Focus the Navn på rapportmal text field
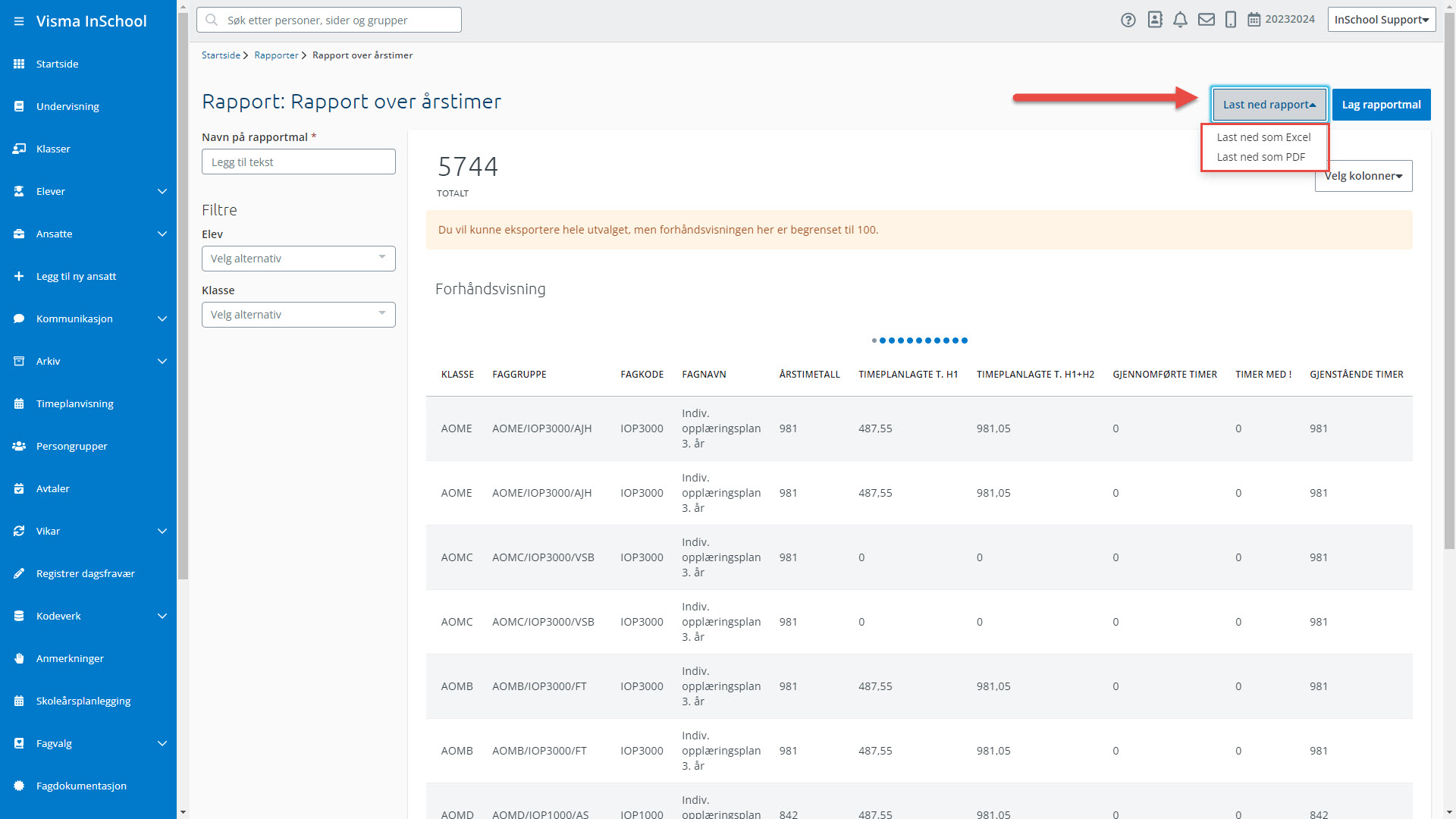Viewport: 1456px width, 819px height. click(299, 162)
